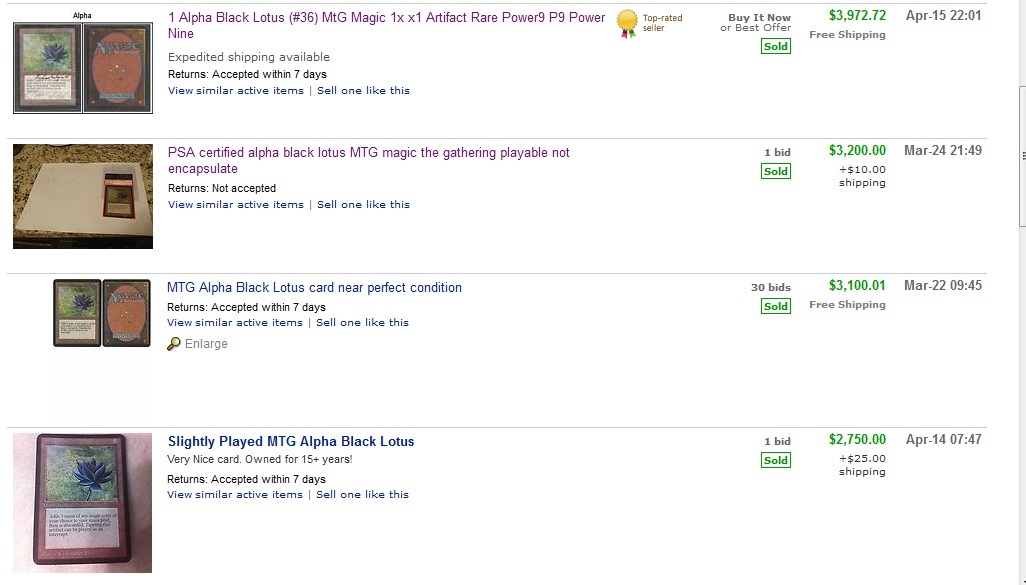The height and width of the screenshot is (585, 1026).
Task: Open 'MTG Alpha Black Lotus card near perfect' title
Action: coord(314,288)
